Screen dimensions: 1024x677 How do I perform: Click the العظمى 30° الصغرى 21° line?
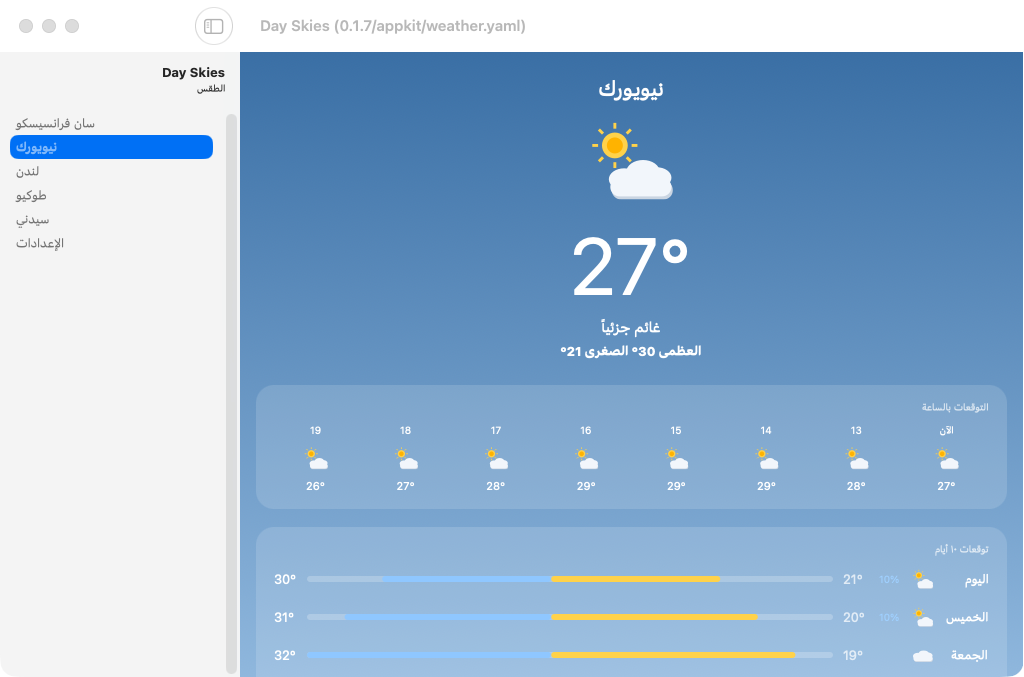click(x=631, y=351)
